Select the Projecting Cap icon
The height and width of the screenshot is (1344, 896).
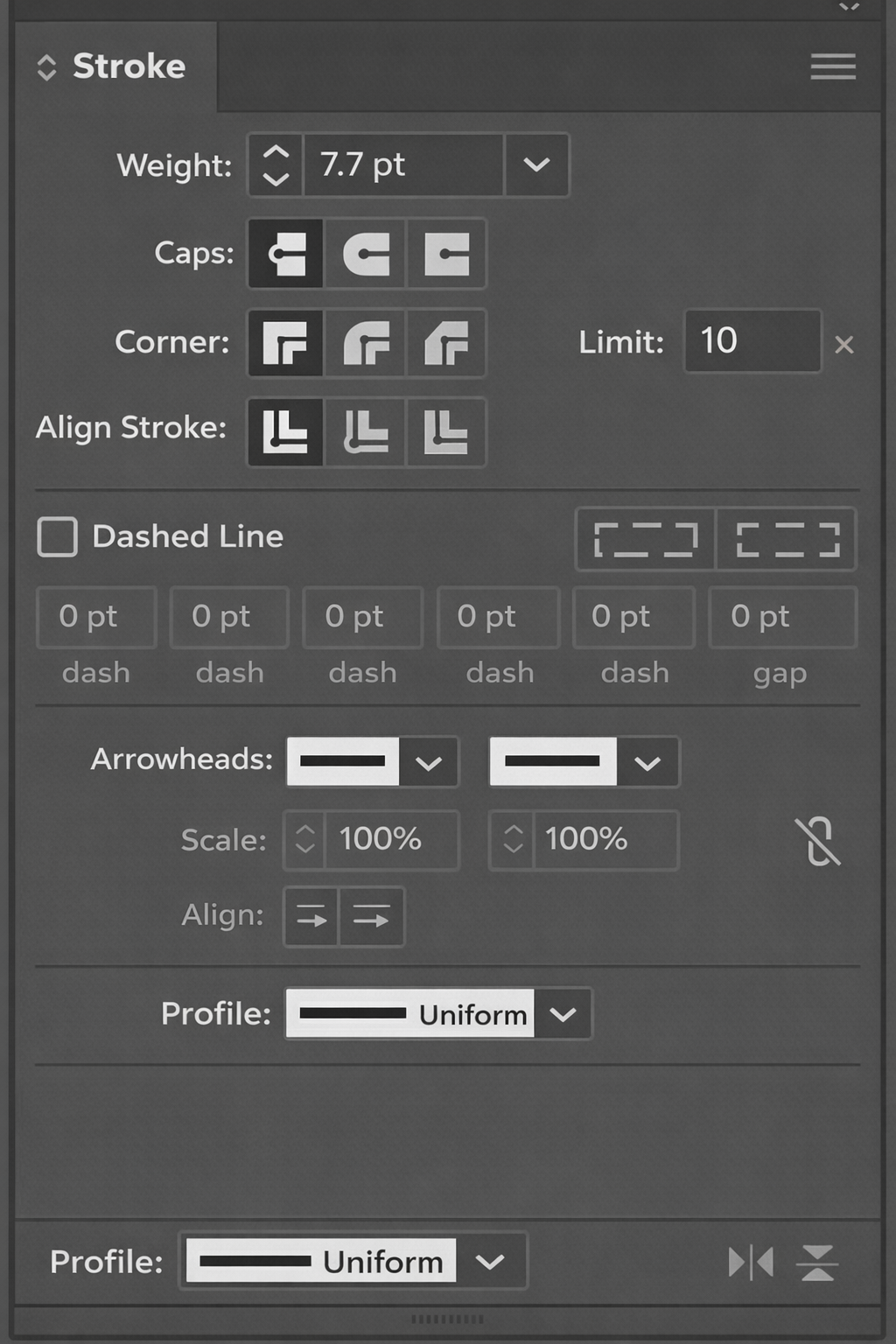446,254
